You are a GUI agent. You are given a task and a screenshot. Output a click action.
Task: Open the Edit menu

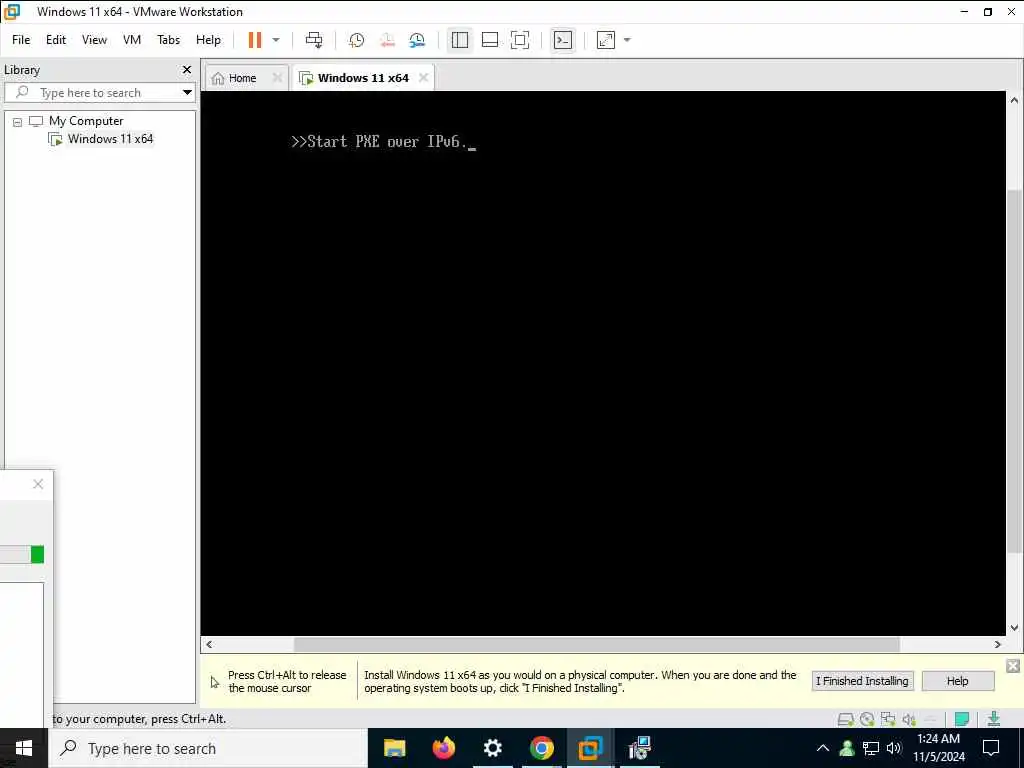pos(56,40)
